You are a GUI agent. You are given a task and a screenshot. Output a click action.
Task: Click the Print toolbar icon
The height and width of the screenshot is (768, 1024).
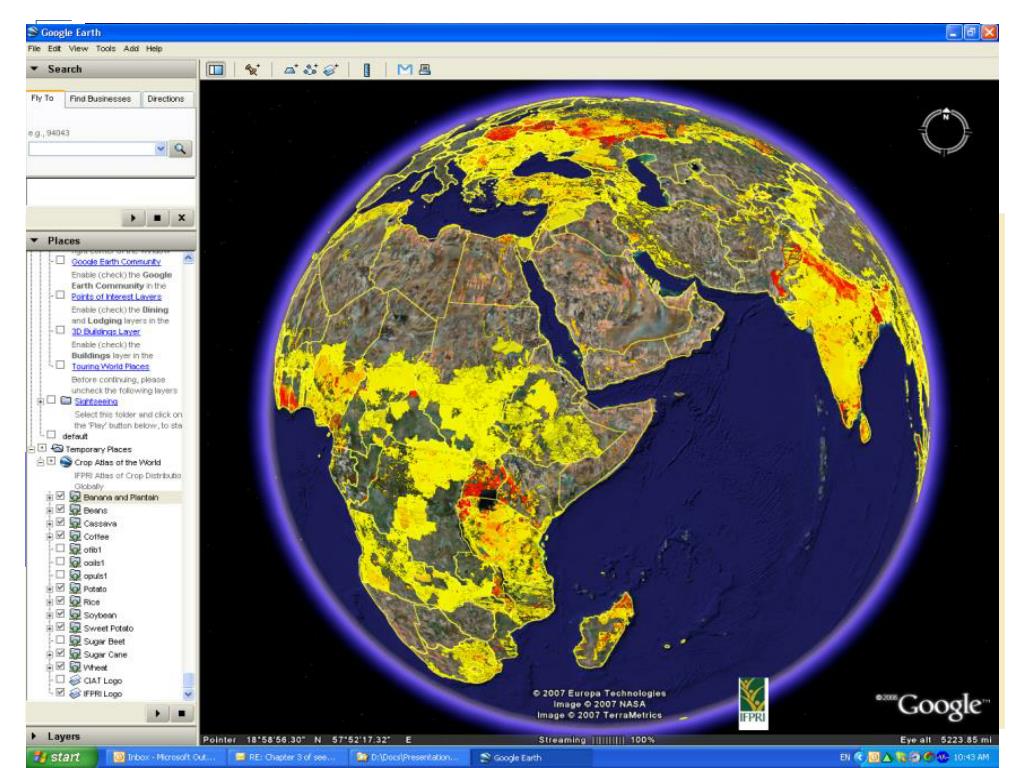pos(425,69)
